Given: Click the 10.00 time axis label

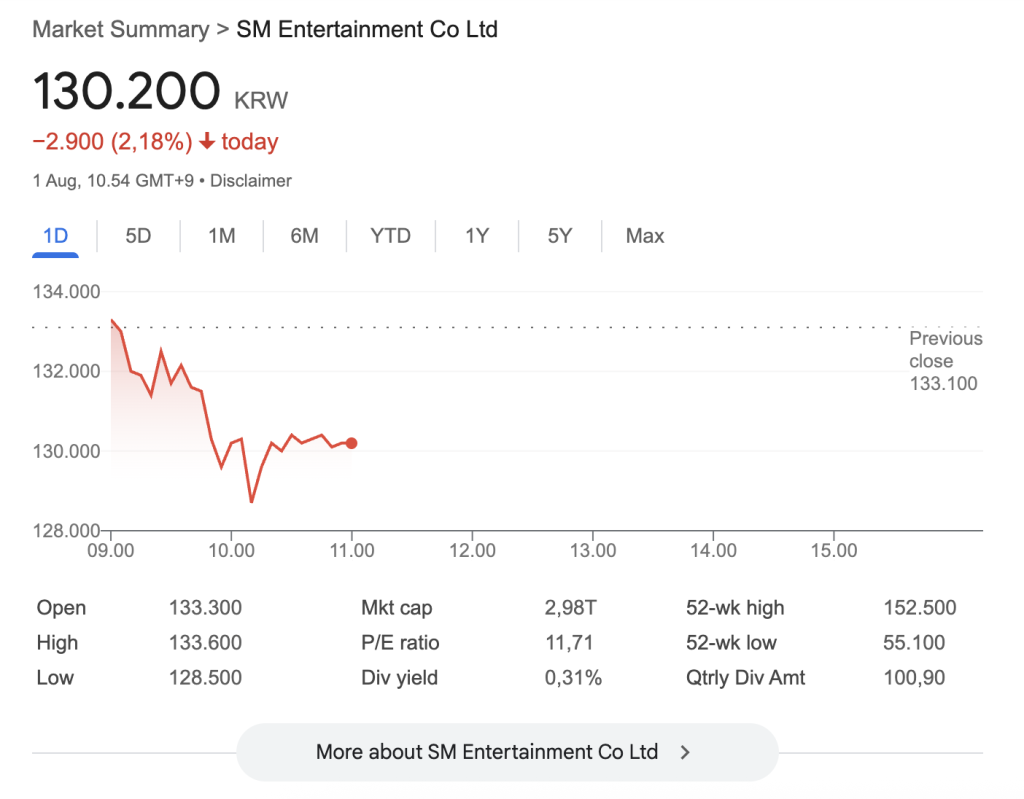Looking at the screenshot, I should [231, 551].
